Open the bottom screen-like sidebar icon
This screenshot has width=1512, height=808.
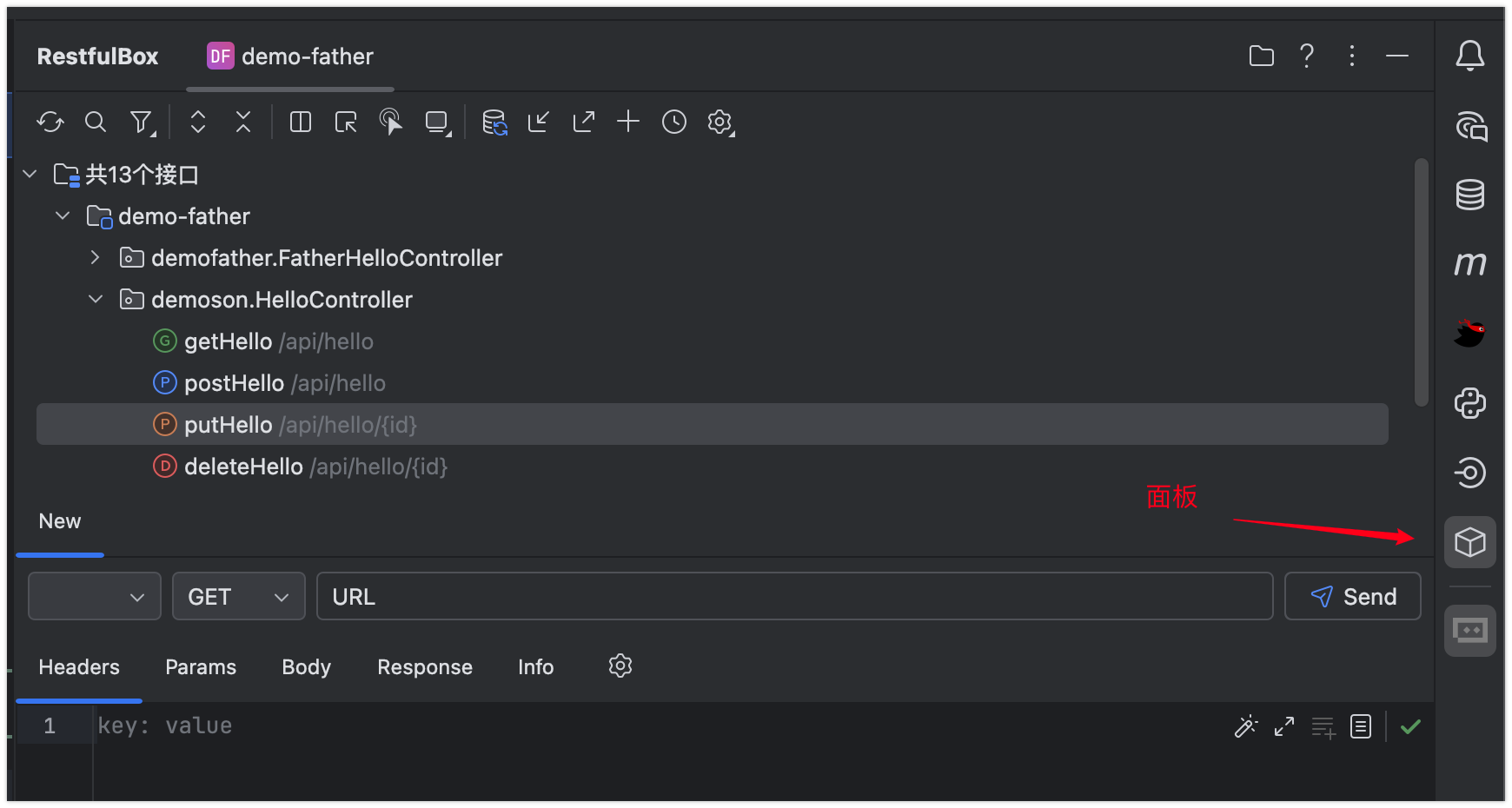coord(1470,631)
